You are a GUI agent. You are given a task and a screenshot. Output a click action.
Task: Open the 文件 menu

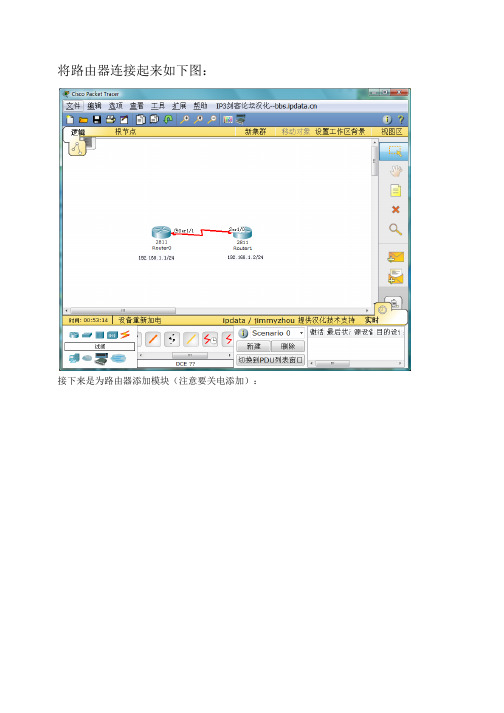click(x=73, y=106)
